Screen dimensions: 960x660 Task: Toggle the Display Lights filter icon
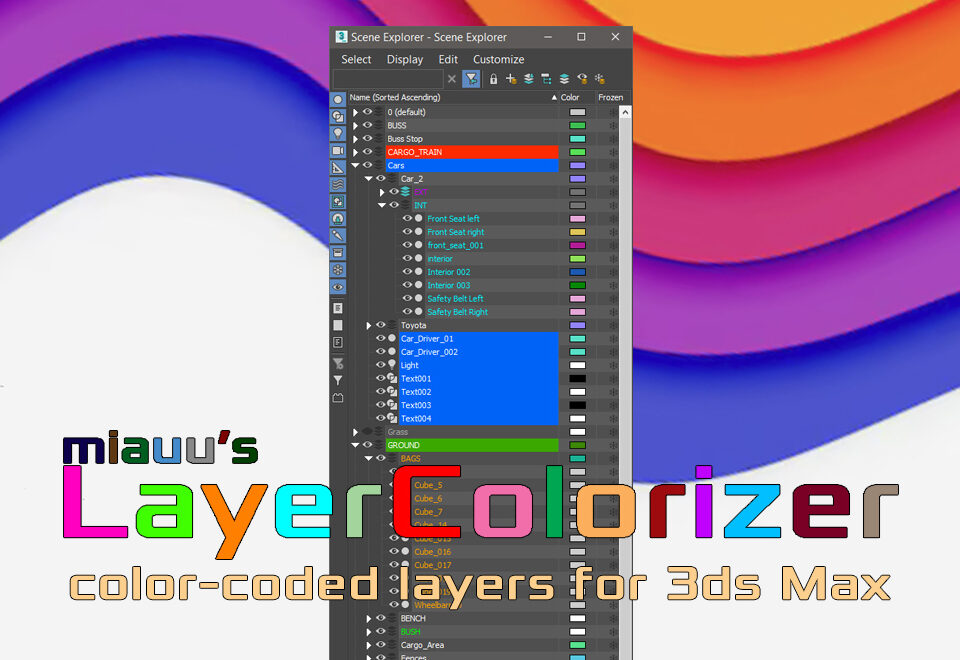[x=338, y=133]
